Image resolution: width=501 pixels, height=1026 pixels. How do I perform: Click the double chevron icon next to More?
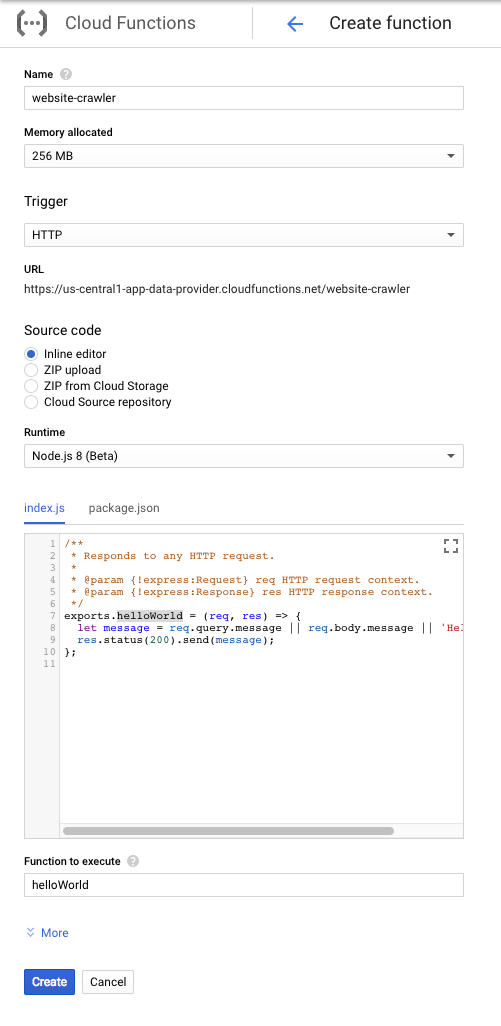30,932
